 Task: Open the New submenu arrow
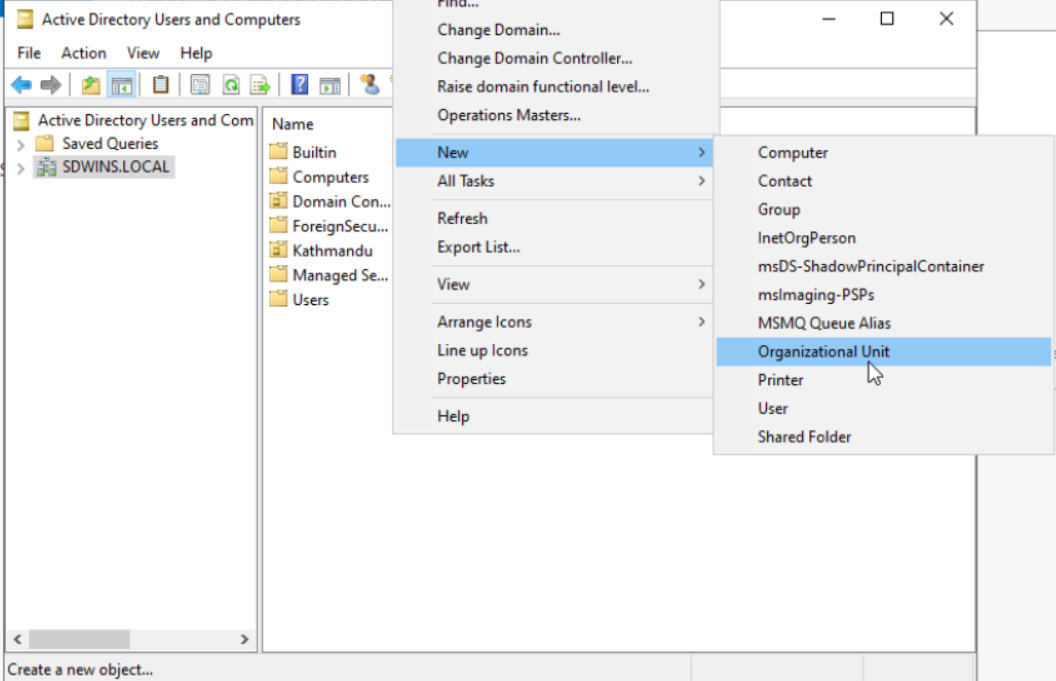702,153
